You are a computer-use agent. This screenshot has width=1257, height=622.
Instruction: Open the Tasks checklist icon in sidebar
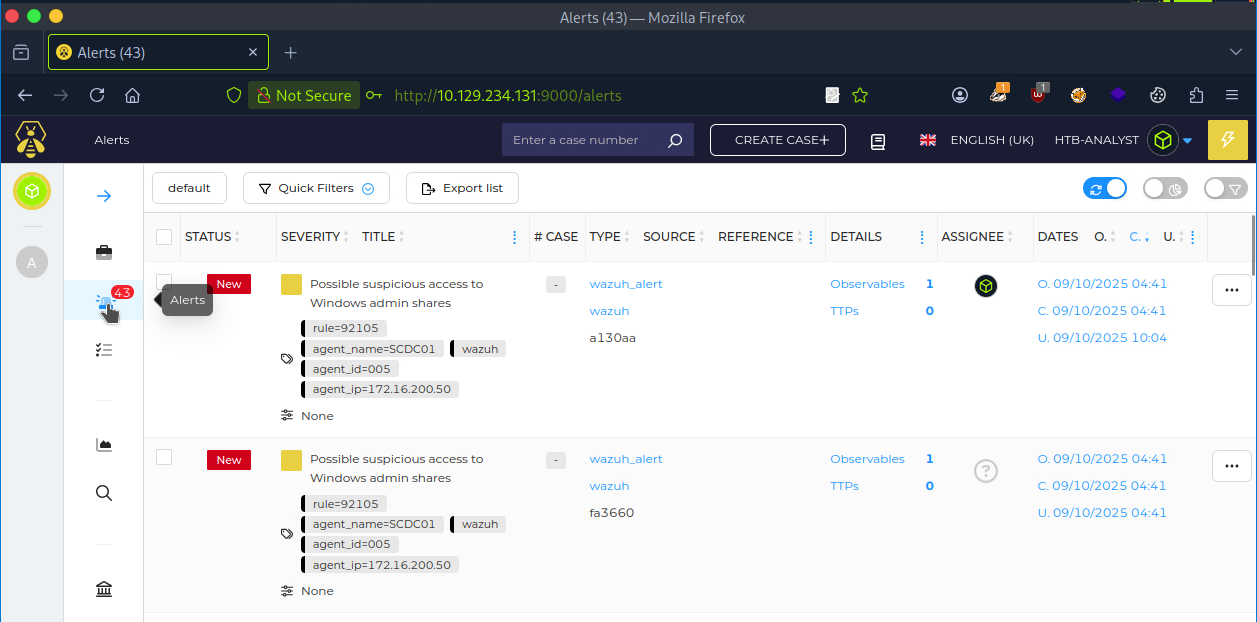pos(104,349)
